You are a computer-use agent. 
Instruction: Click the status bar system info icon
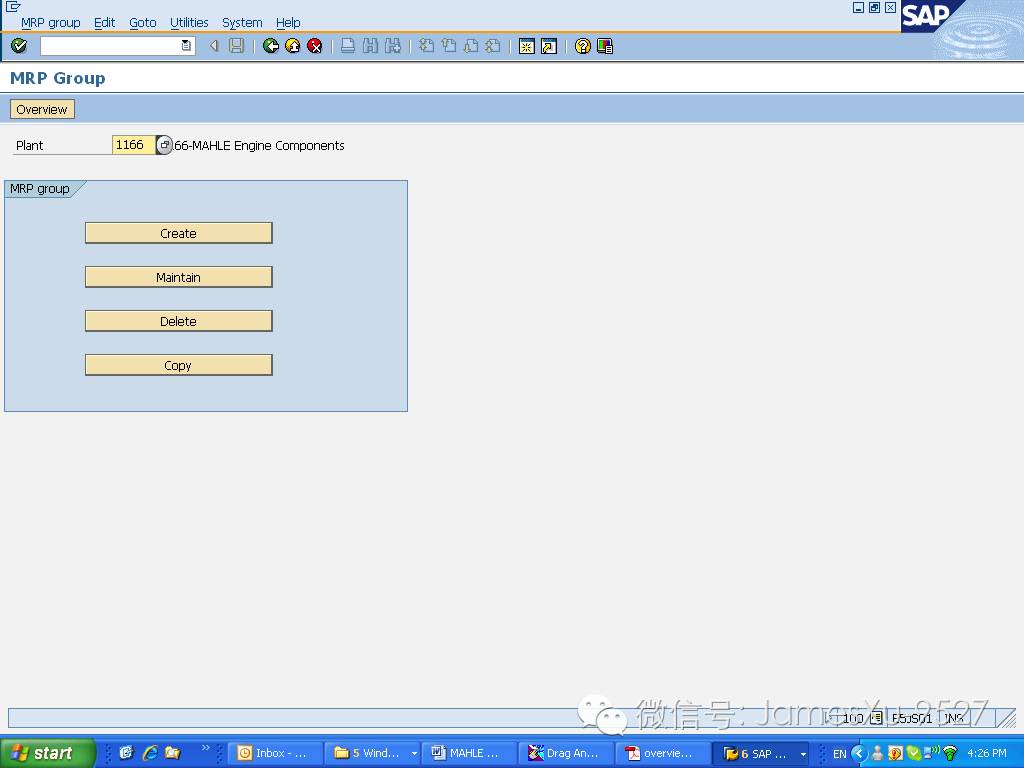coord(876,718)
